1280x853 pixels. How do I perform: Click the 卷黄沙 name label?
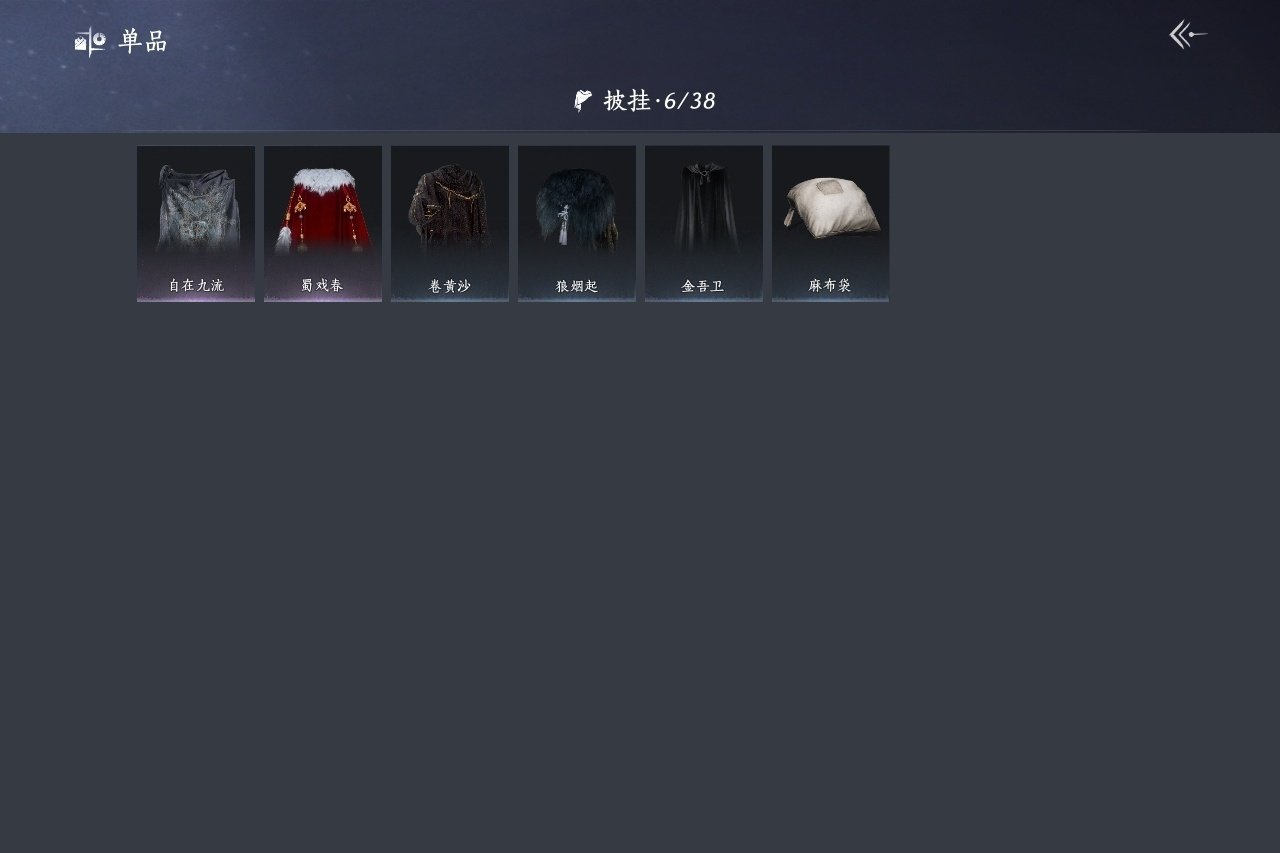pos(450,286)
